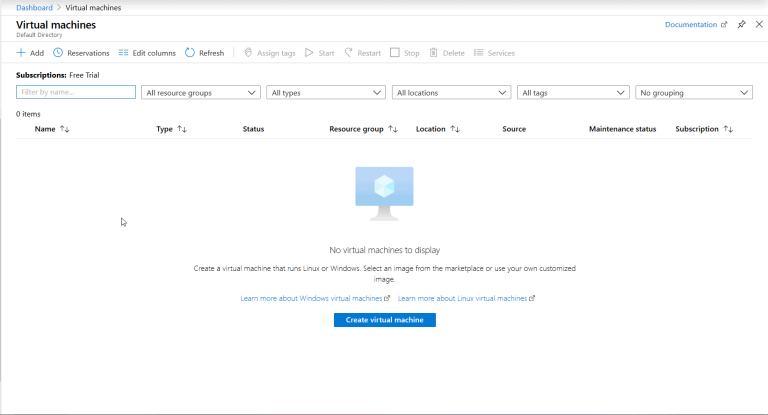Open Learn more about Windows virtual machines
The image size is (768, 415).
315,298
